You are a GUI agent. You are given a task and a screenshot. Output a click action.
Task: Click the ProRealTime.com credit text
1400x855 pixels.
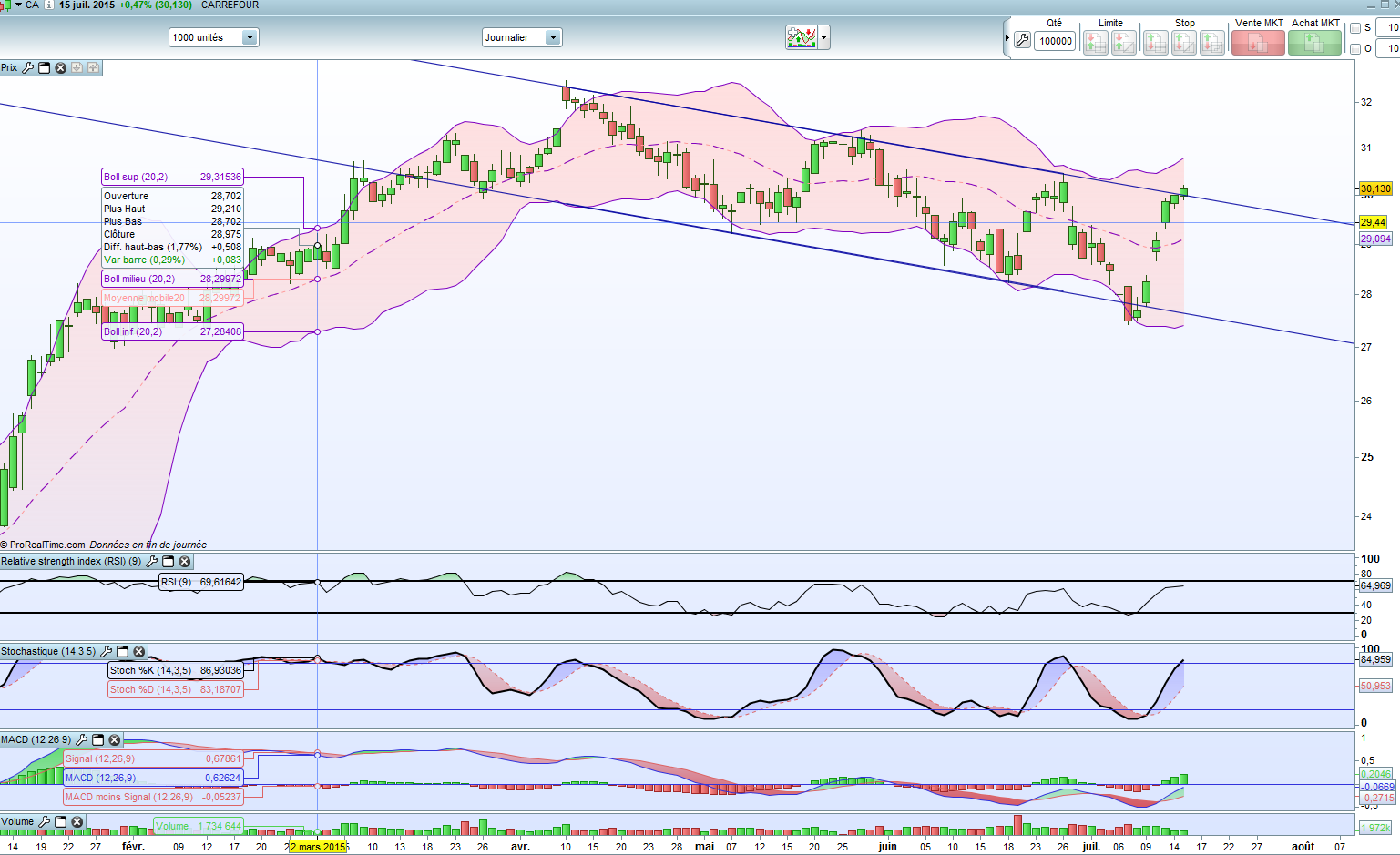click(x=47, y=545)
